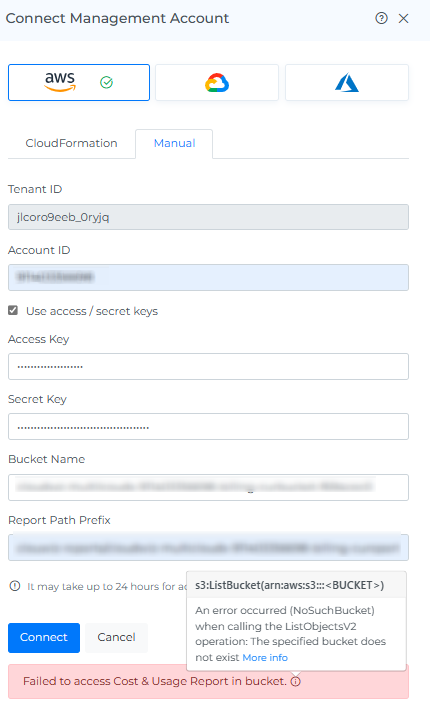Close the Connect Management Account dialog
Image resolution: width=430 pixels, height=713 pixels.
coord(404,18)
